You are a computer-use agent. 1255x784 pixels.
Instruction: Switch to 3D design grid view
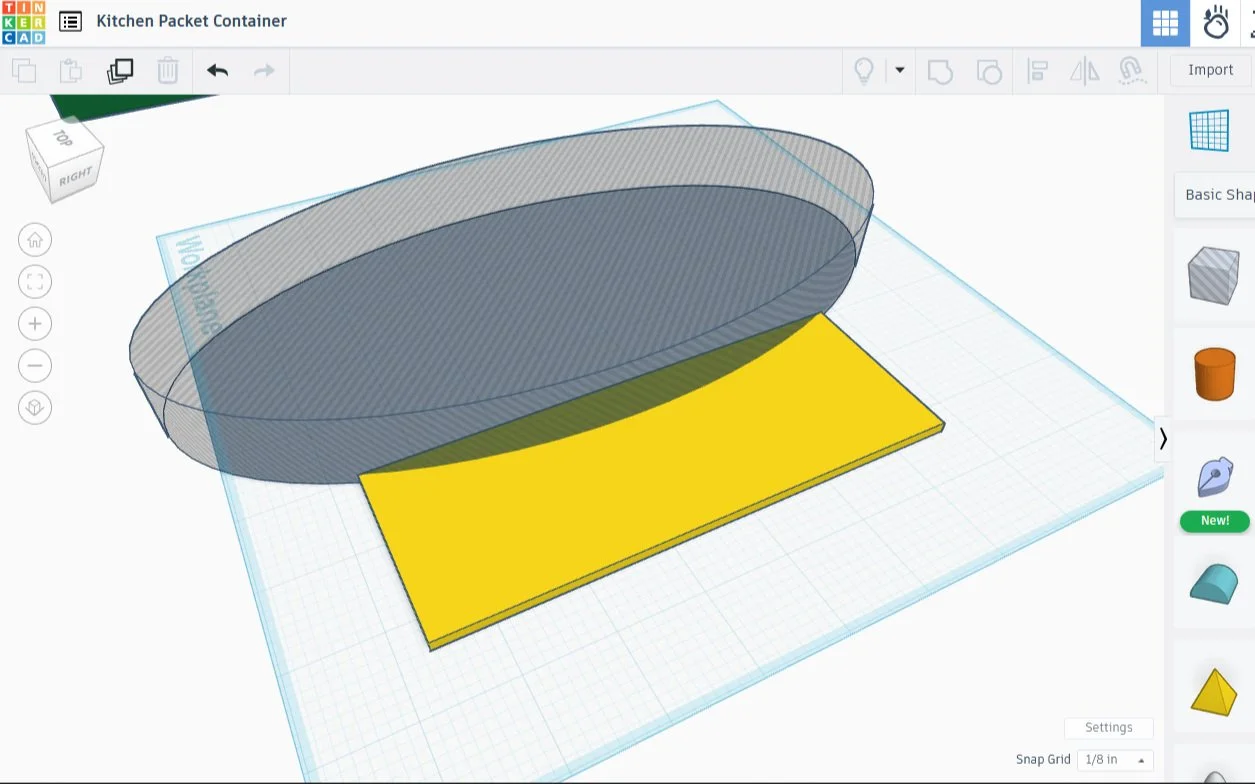(1165, 23)
